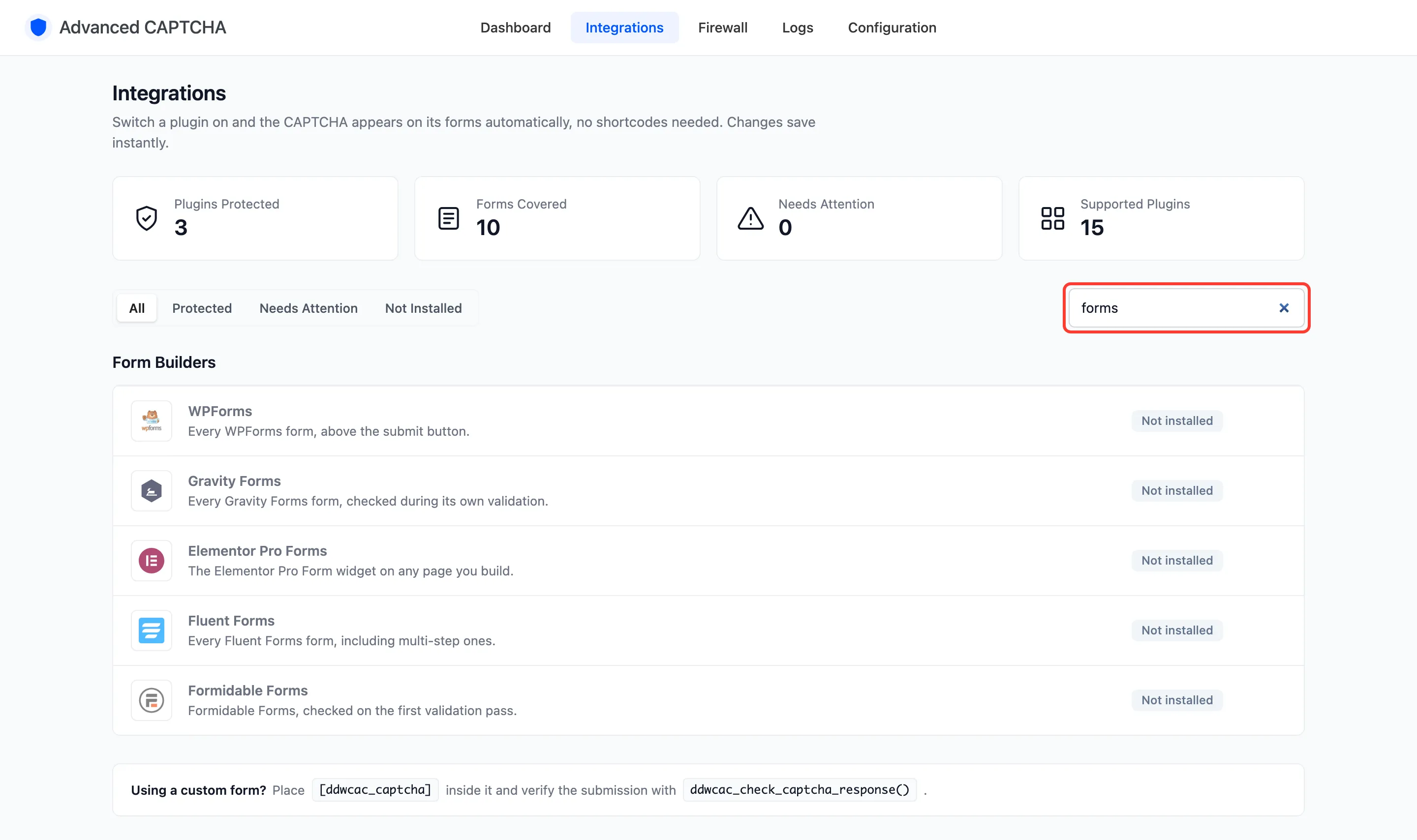Click the Supported Plugins grid icon
This screenshot has height=840, width=1417.
click(1052, 218)
